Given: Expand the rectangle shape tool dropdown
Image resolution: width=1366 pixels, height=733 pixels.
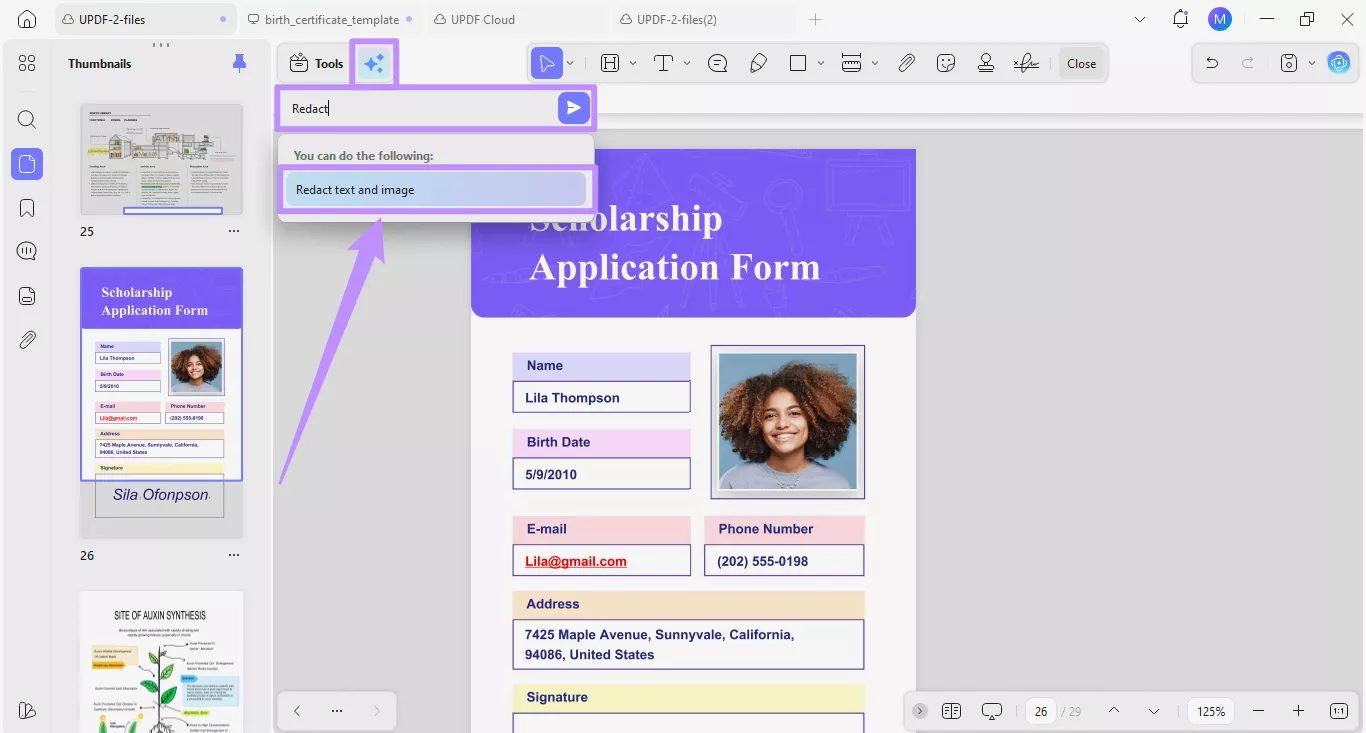Looking at the screenshot, I should tap(821, 64).
